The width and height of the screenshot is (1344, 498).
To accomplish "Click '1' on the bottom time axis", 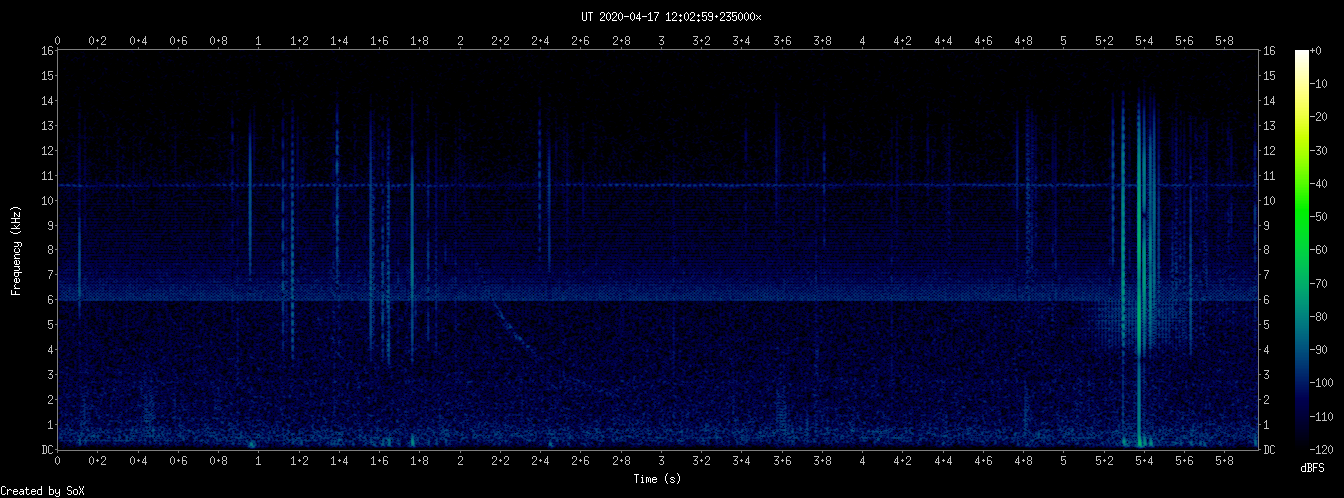I will tap(259, 461).
